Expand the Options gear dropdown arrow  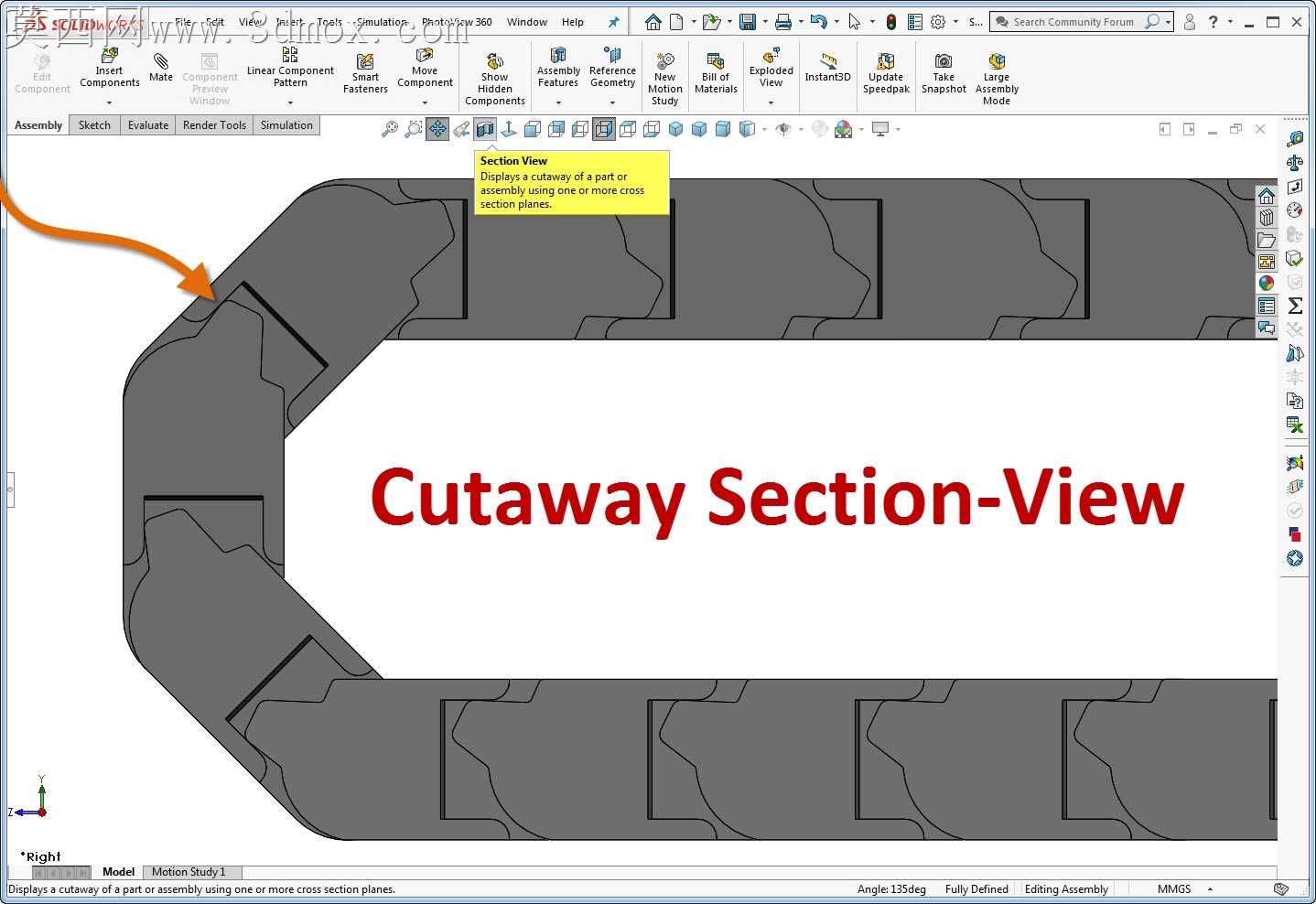tap(955, 22)
